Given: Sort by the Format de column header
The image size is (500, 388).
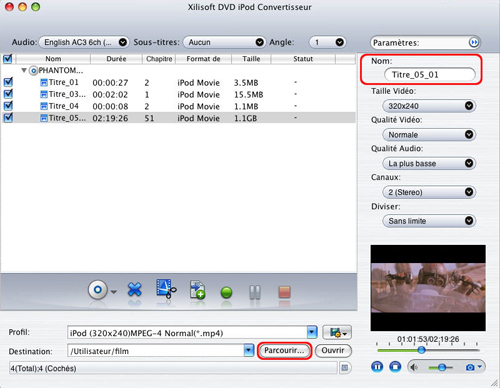Looking at the screenshot, I should coord(203,59).
